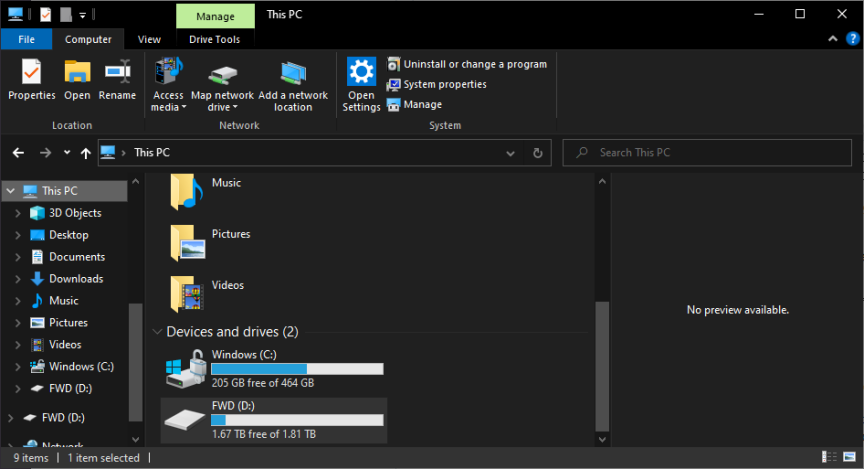Select Downloads in the navigation pane

(76, 279)
